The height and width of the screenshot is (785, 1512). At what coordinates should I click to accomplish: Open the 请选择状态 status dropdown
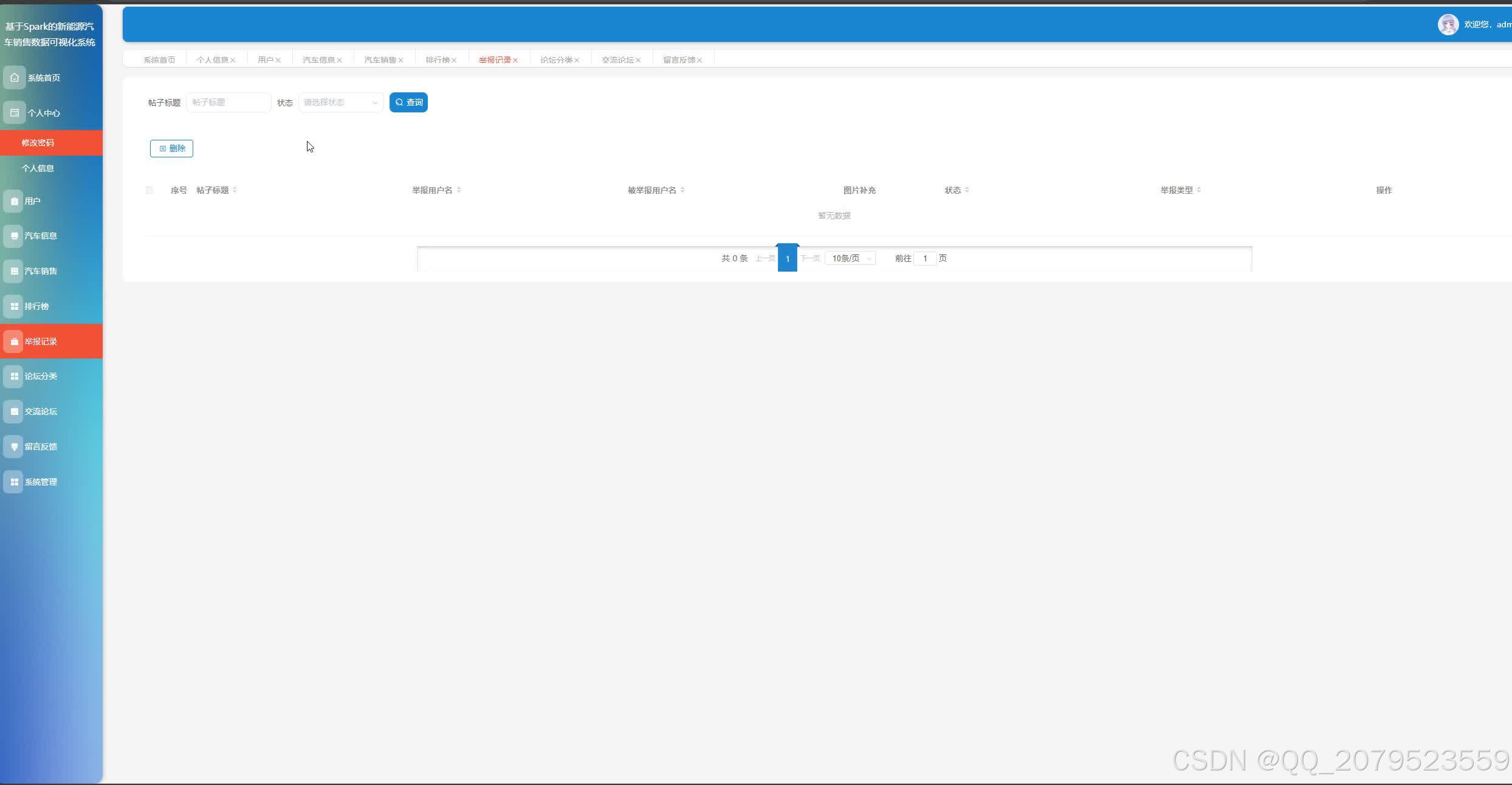pyautogui.click(x=340, y=102)
